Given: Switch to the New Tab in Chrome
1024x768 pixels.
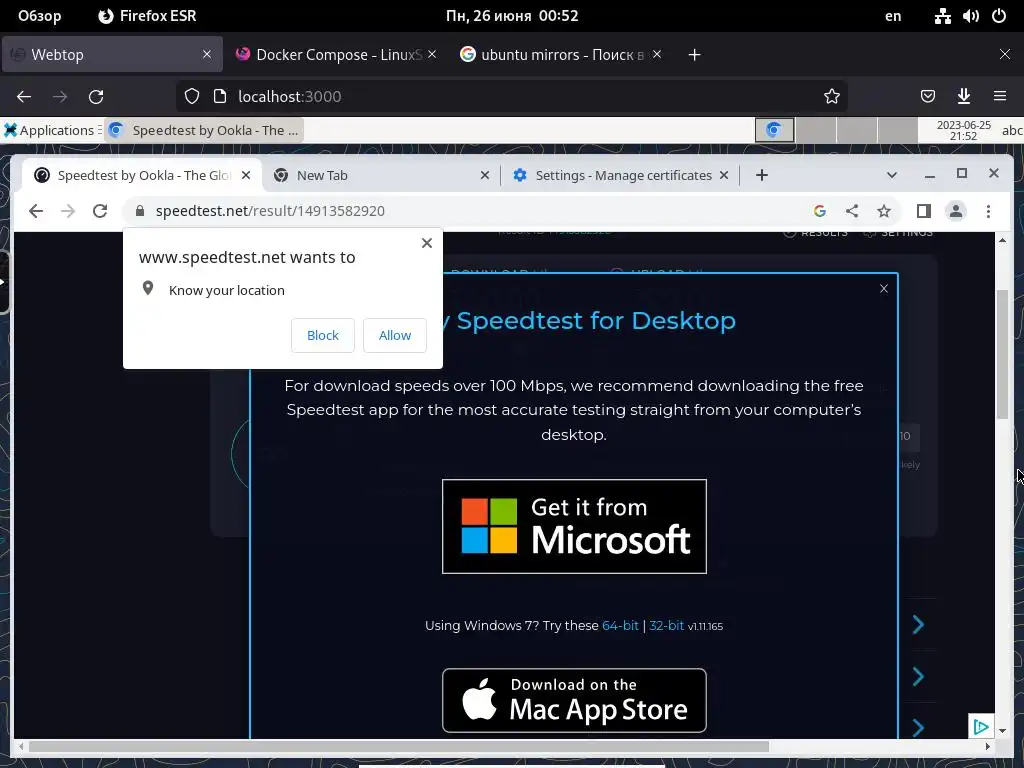Looking at the screenshot, I should [x=381, y=175].
